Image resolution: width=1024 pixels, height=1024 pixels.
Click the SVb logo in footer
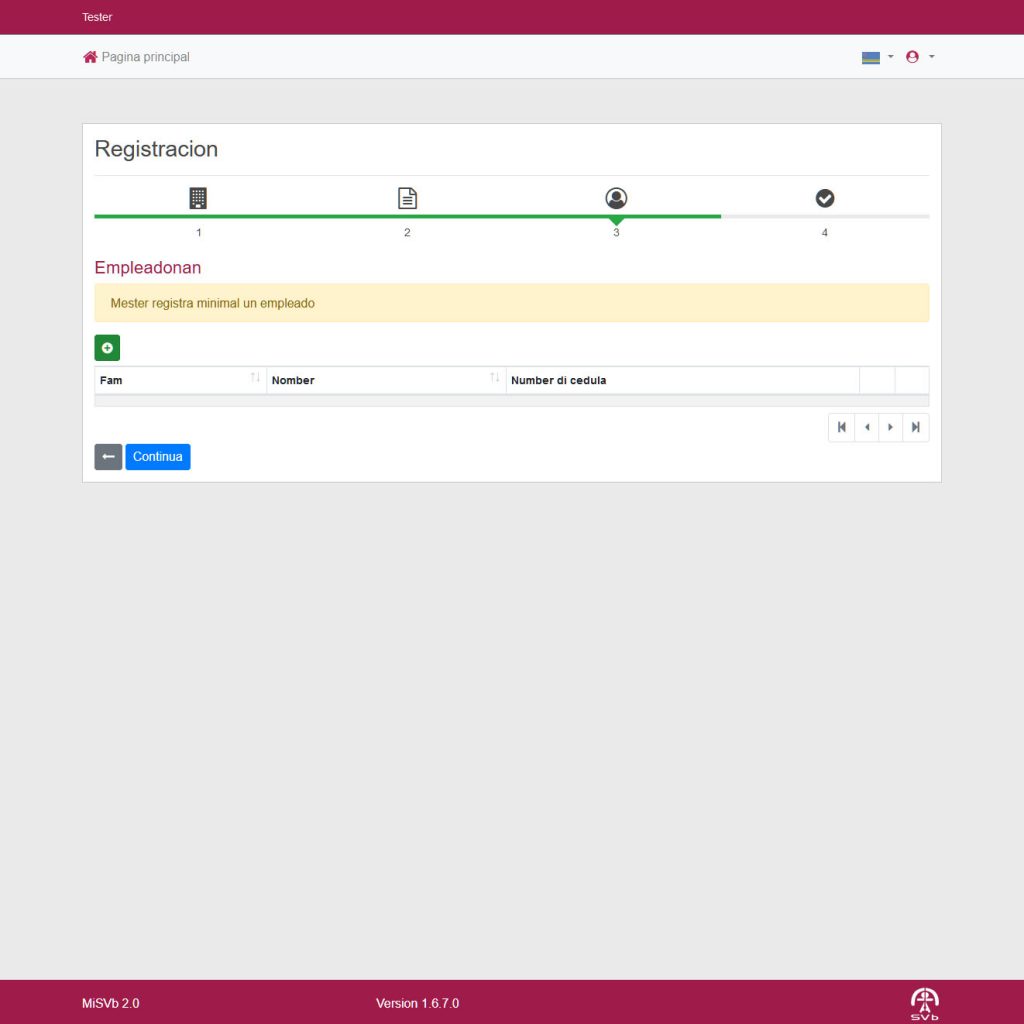coord(924,1003)
